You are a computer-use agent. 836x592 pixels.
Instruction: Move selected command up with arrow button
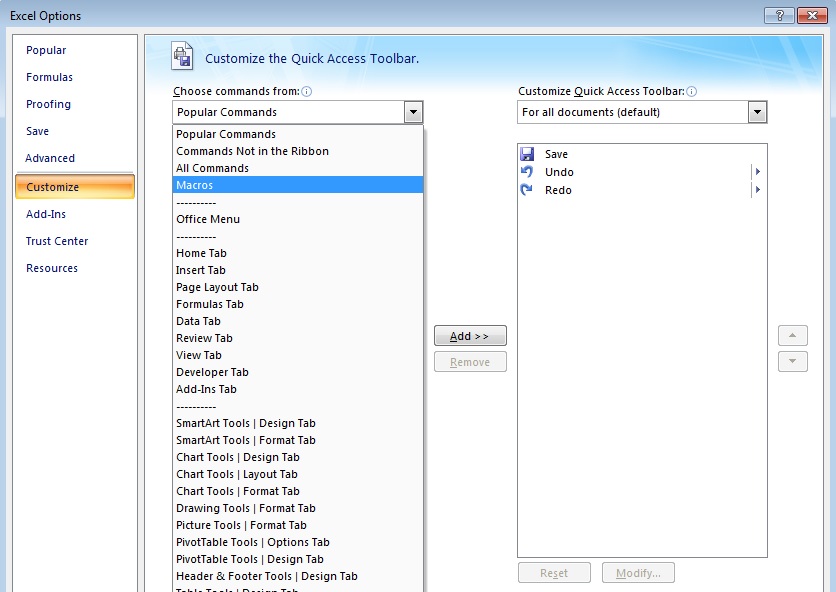[792, 335]
